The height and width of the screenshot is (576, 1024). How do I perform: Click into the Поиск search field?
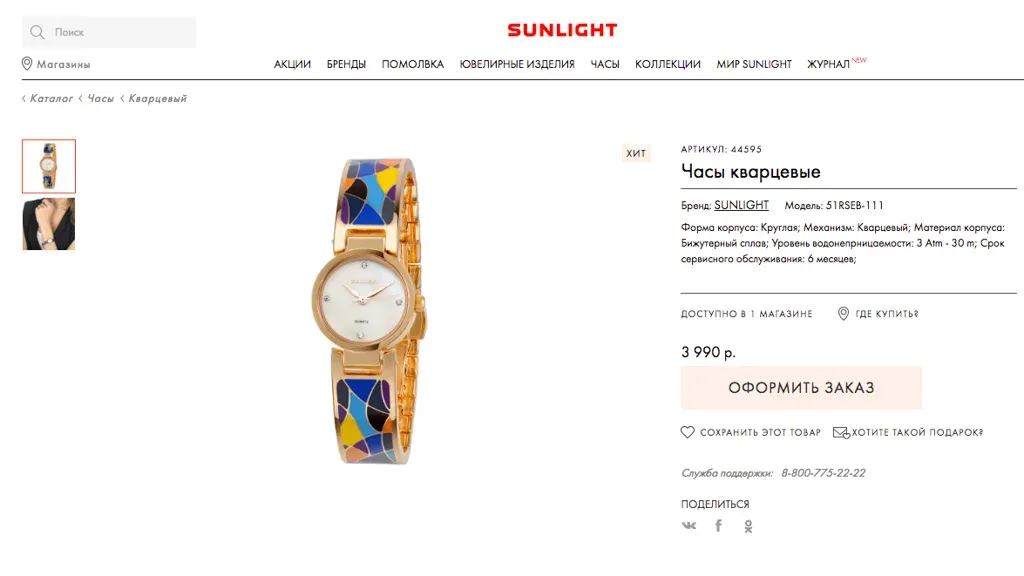click(109, 32)
